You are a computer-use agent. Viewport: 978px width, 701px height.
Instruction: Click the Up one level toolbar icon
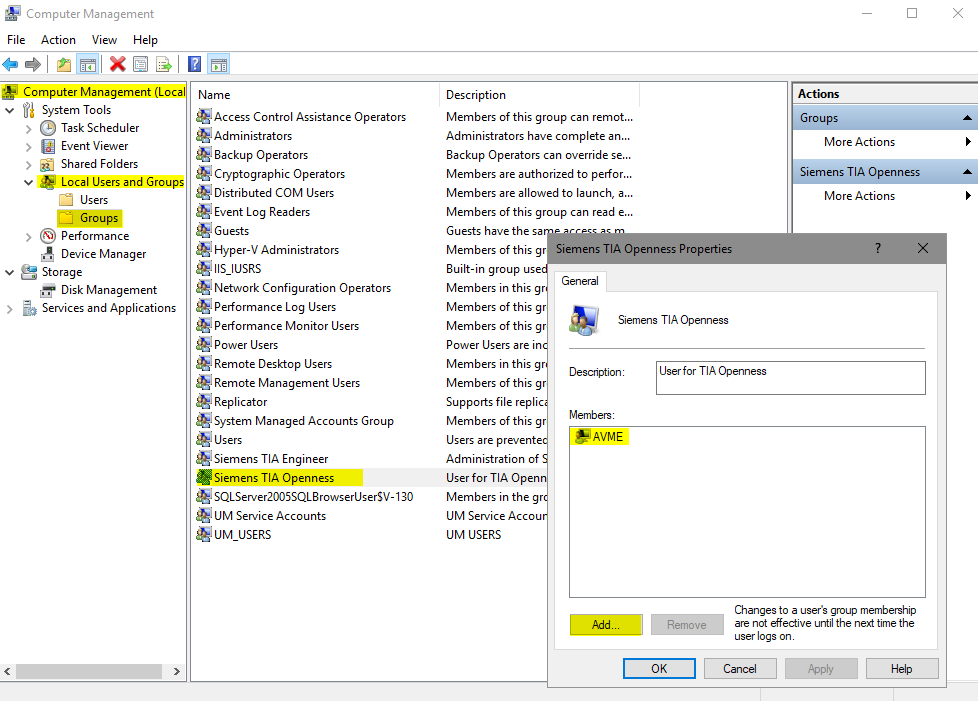(x=64, y=65)
